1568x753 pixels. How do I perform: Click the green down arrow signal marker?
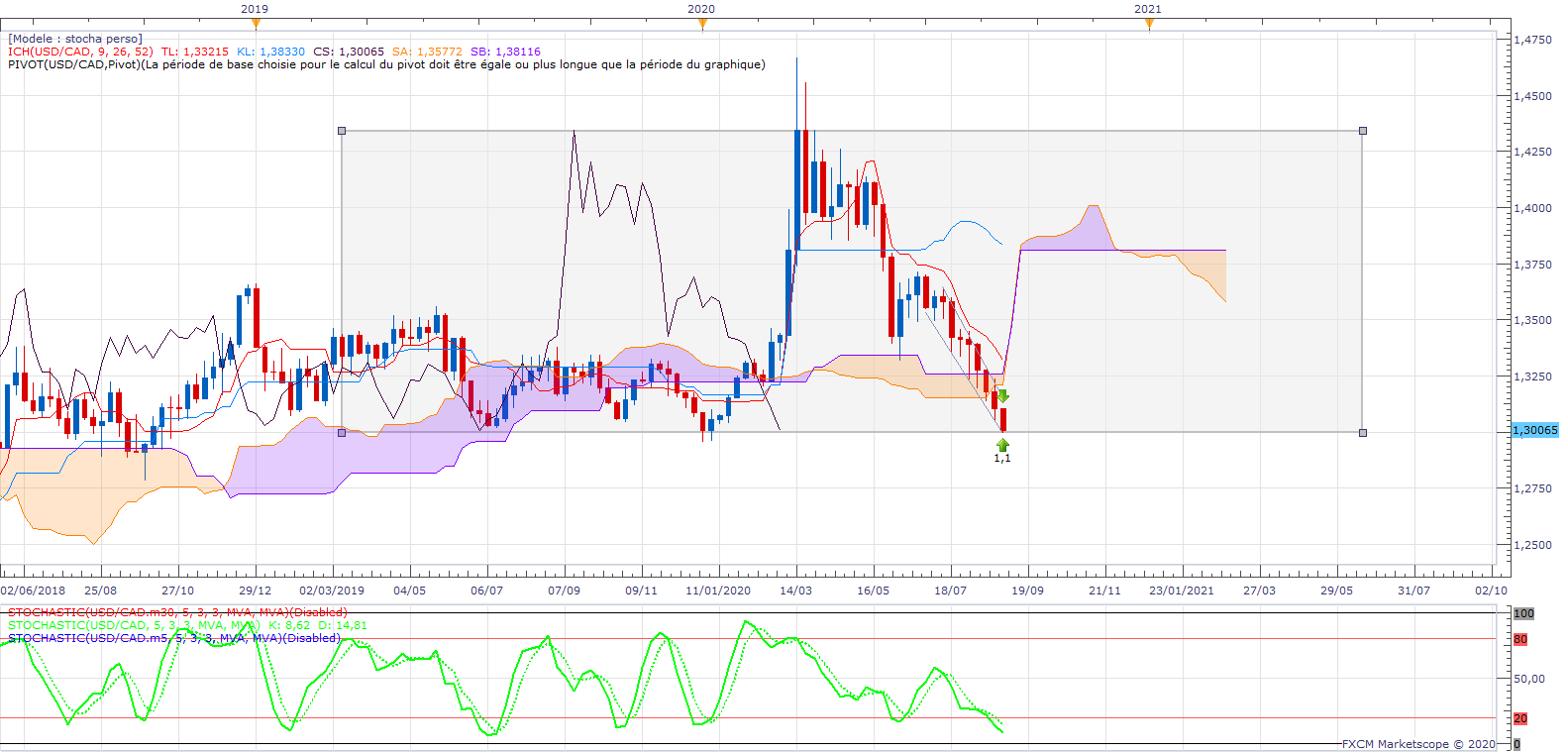coord(1002,396)
